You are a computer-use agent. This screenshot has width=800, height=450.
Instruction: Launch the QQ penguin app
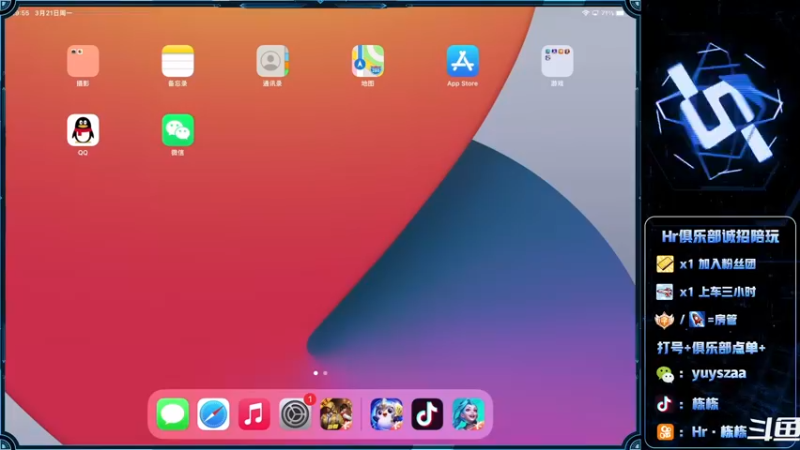click(83, 130)
